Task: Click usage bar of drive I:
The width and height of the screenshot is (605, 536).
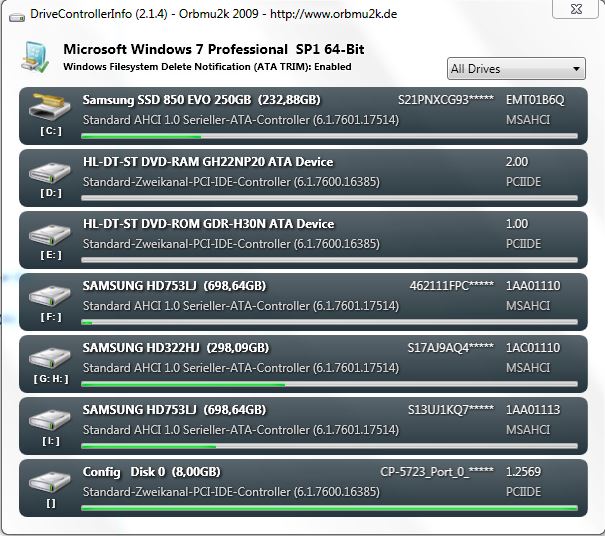Action: click(329, 446)
